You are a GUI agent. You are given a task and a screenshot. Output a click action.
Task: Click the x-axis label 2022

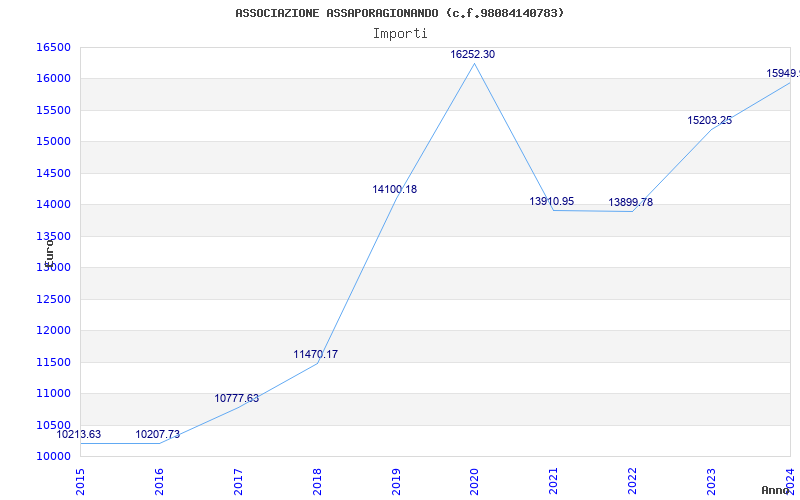coord(632,482)
